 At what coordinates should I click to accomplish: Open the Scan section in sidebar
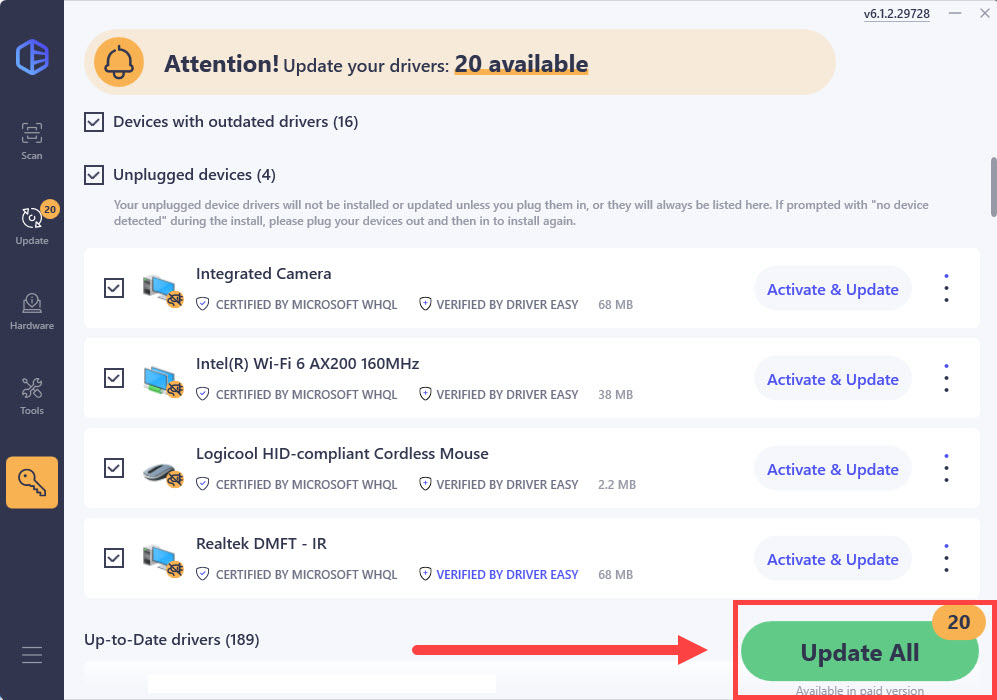tap(32, 141)
